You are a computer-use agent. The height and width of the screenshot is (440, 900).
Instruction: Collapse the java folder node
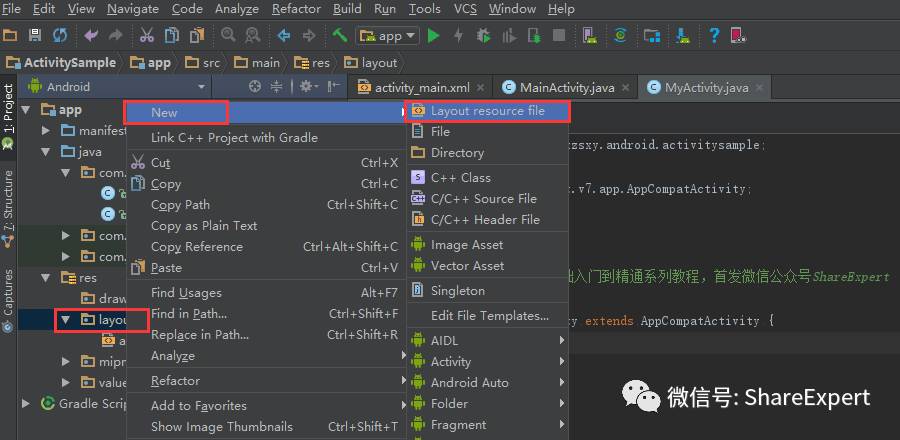pyautogui.click(x=46, y=152)
